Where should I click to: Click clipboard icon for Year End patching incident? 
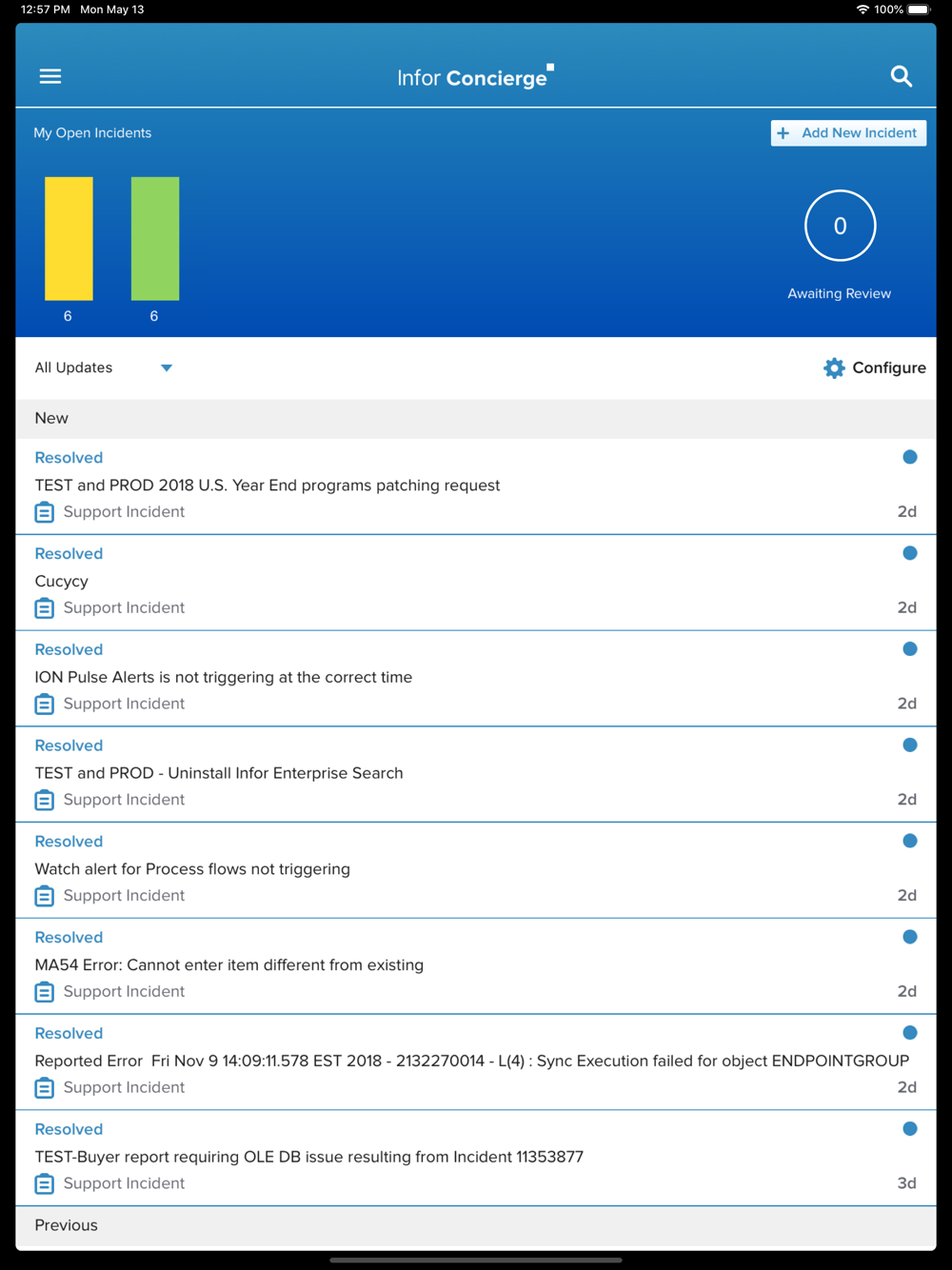(x=45, y=512)
